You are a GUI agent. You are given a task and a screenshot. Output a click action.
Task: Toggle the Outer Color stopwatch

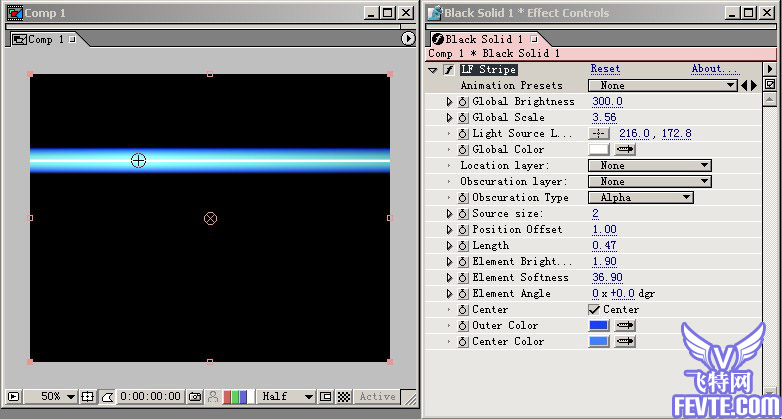coord(463,326)
